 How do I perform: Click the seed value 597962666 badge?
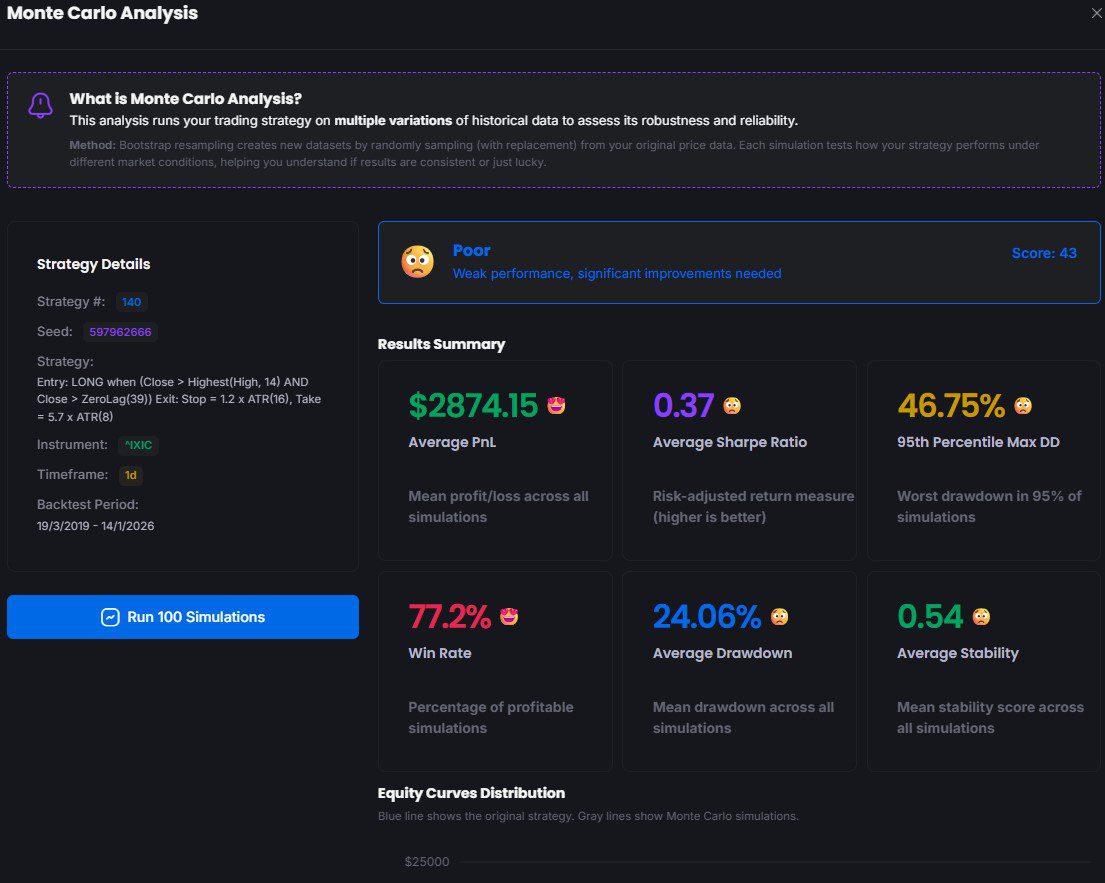tap(121, 332)
